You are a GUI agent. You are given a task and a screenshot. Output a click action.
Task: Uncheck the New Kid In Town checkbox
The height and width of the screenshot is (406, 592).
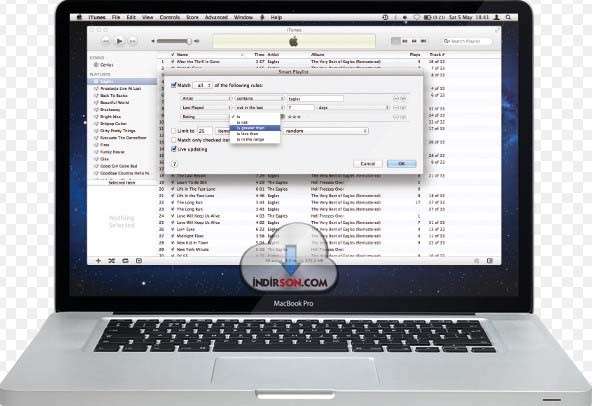173,243
